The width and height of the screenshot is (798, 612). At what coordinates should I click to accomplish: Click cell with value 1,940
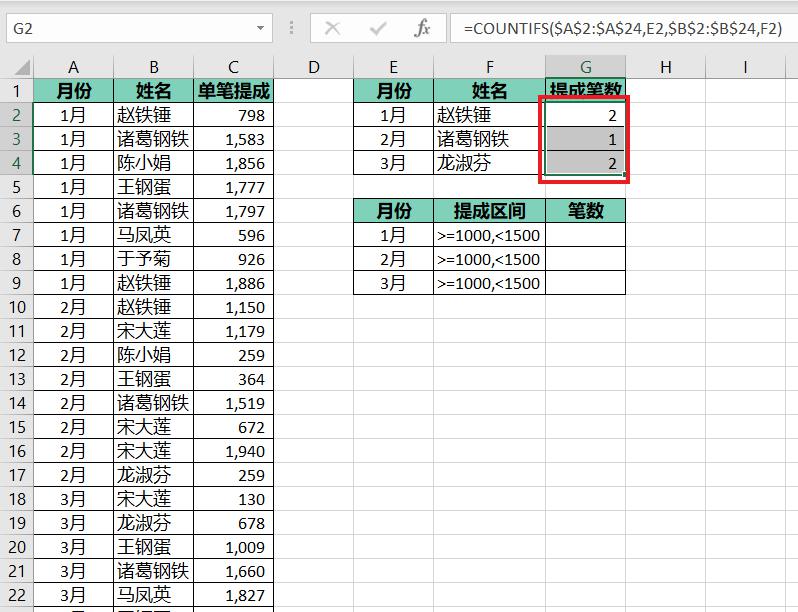[x=234, y=451]
